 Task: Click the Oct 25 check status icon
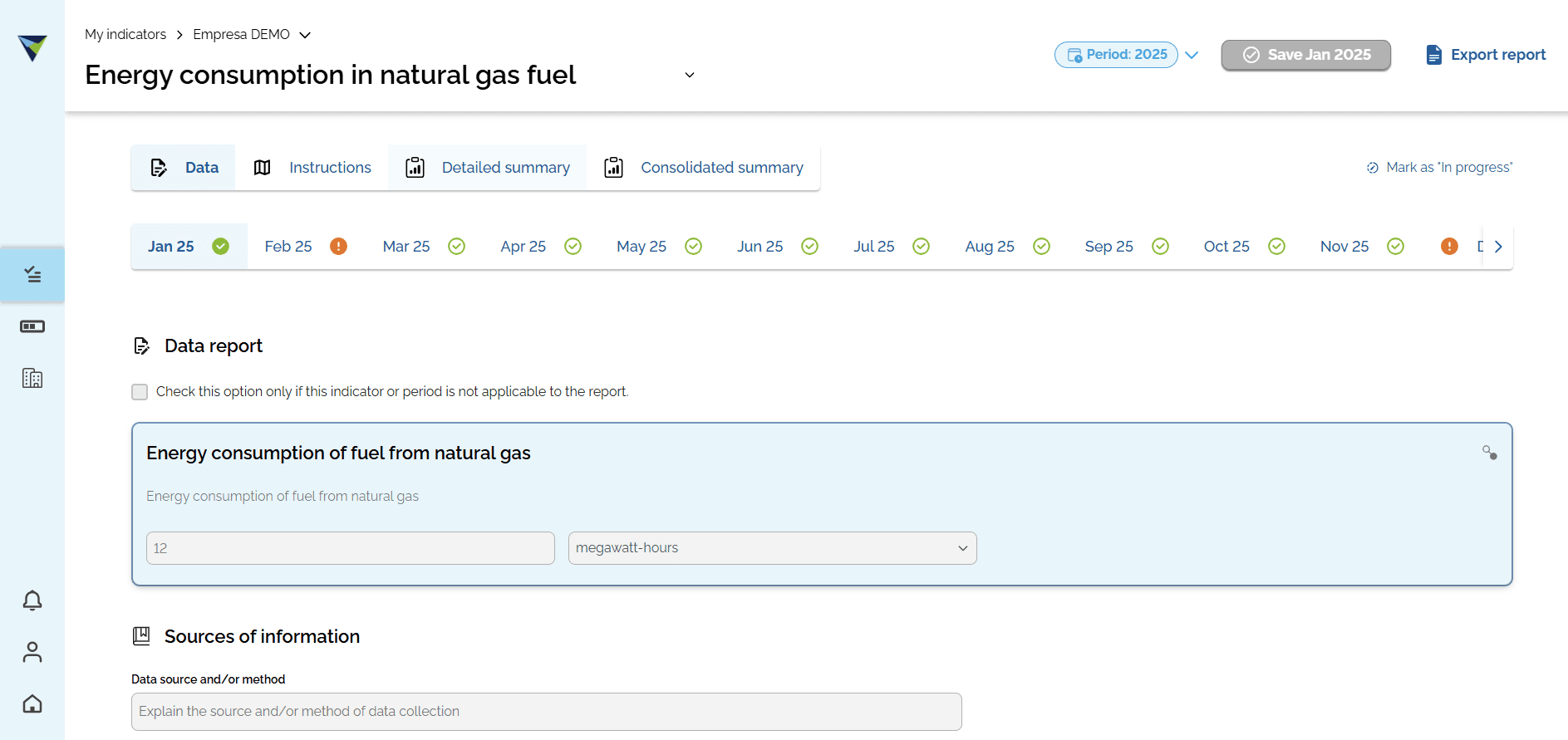point(1276,247)
